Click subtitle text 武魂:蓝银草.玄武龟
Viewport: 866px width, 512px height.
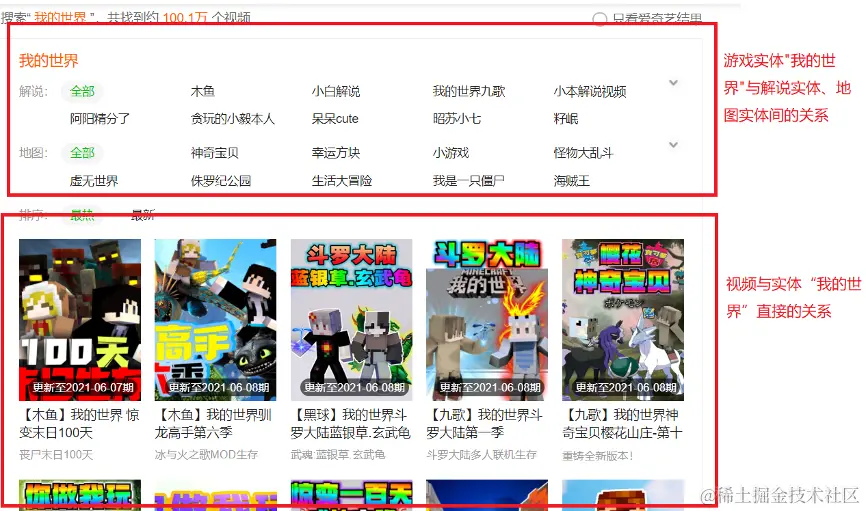click(338, 455)
